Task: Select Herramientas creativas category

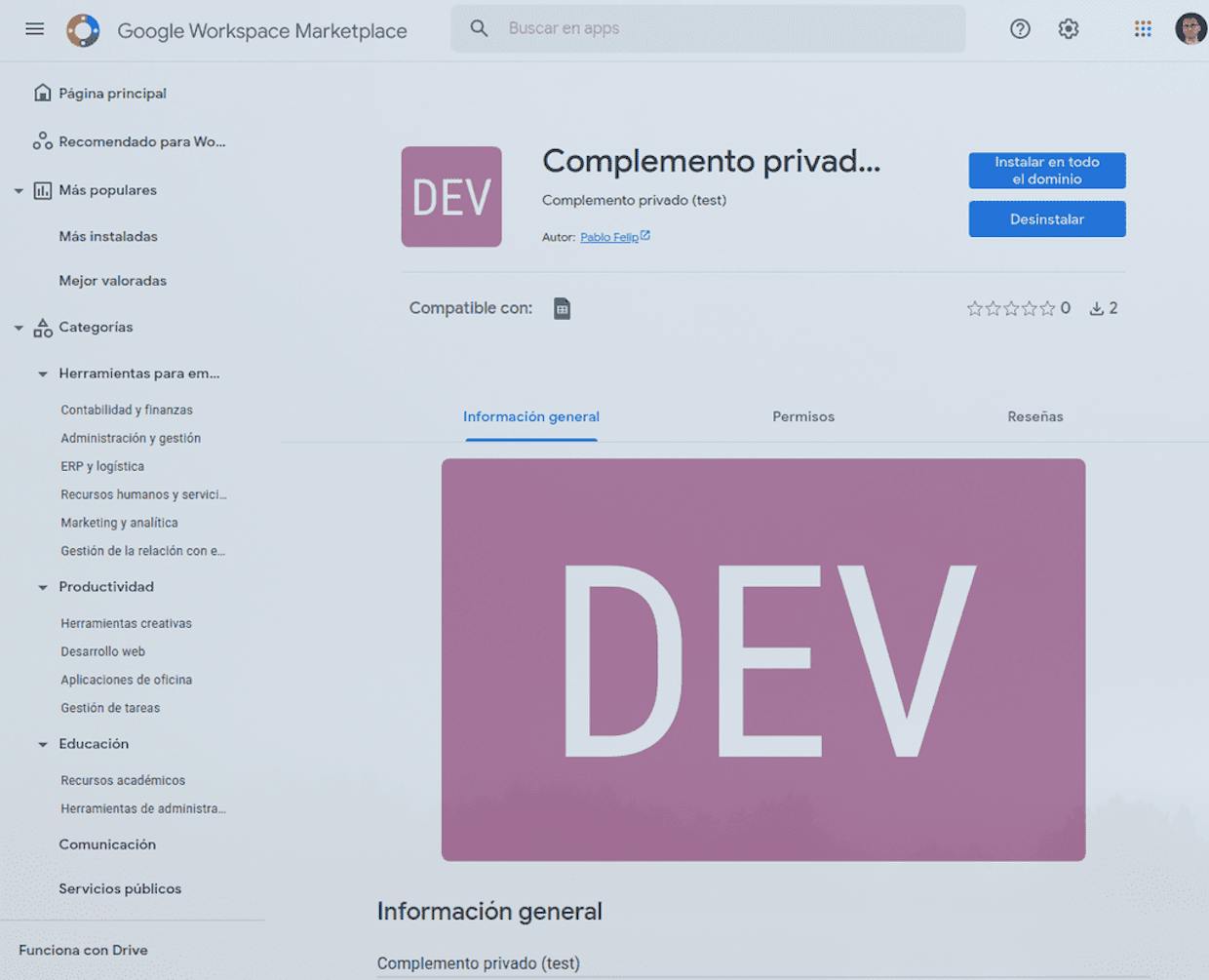Action: (126, 623)
